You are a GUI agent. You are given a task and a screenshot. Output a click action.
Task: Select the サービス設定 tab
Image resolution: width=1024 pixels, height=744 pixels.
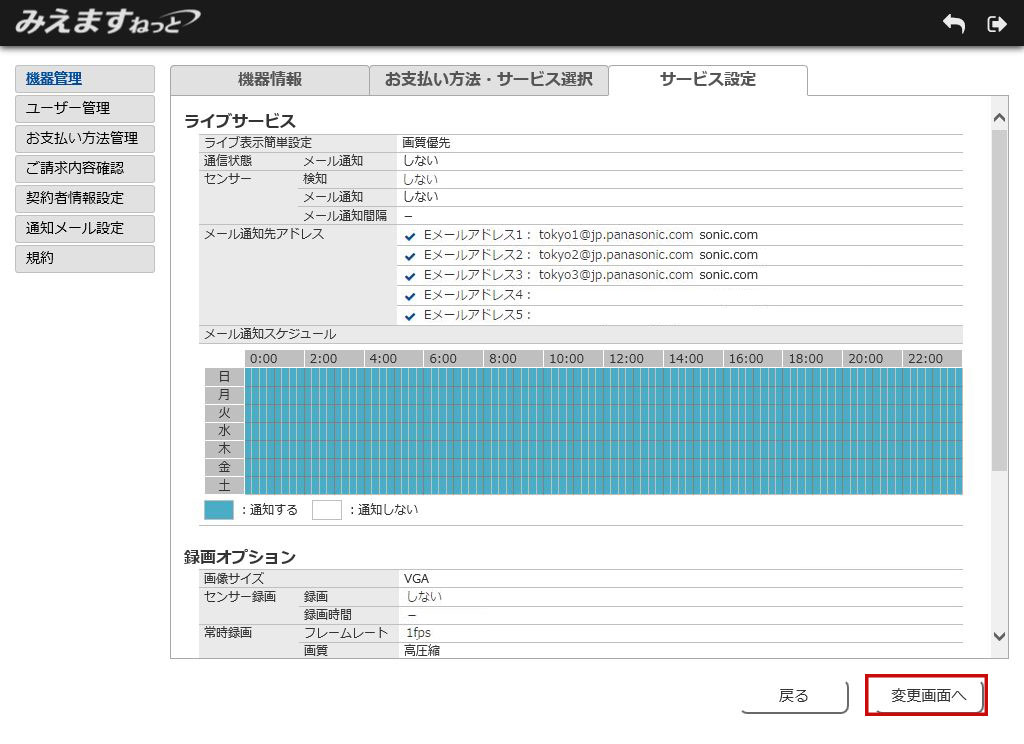coord(707,80)
